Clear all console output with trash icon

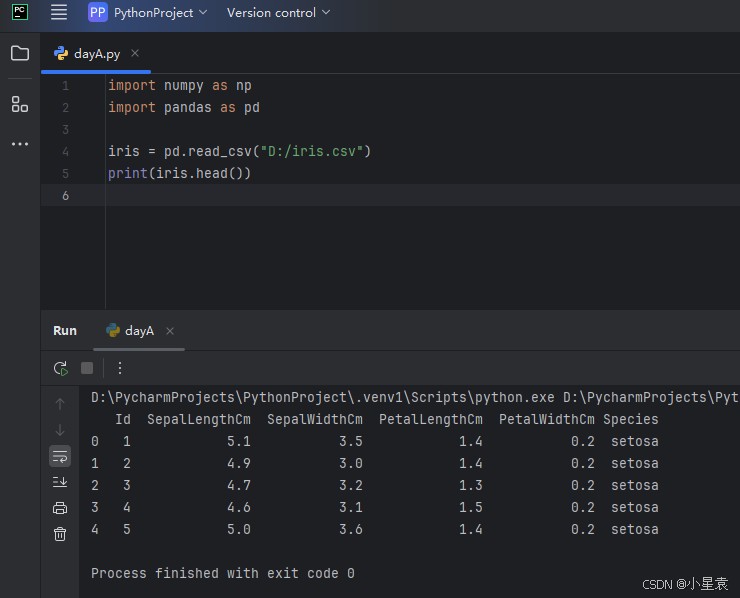[60, 534]
